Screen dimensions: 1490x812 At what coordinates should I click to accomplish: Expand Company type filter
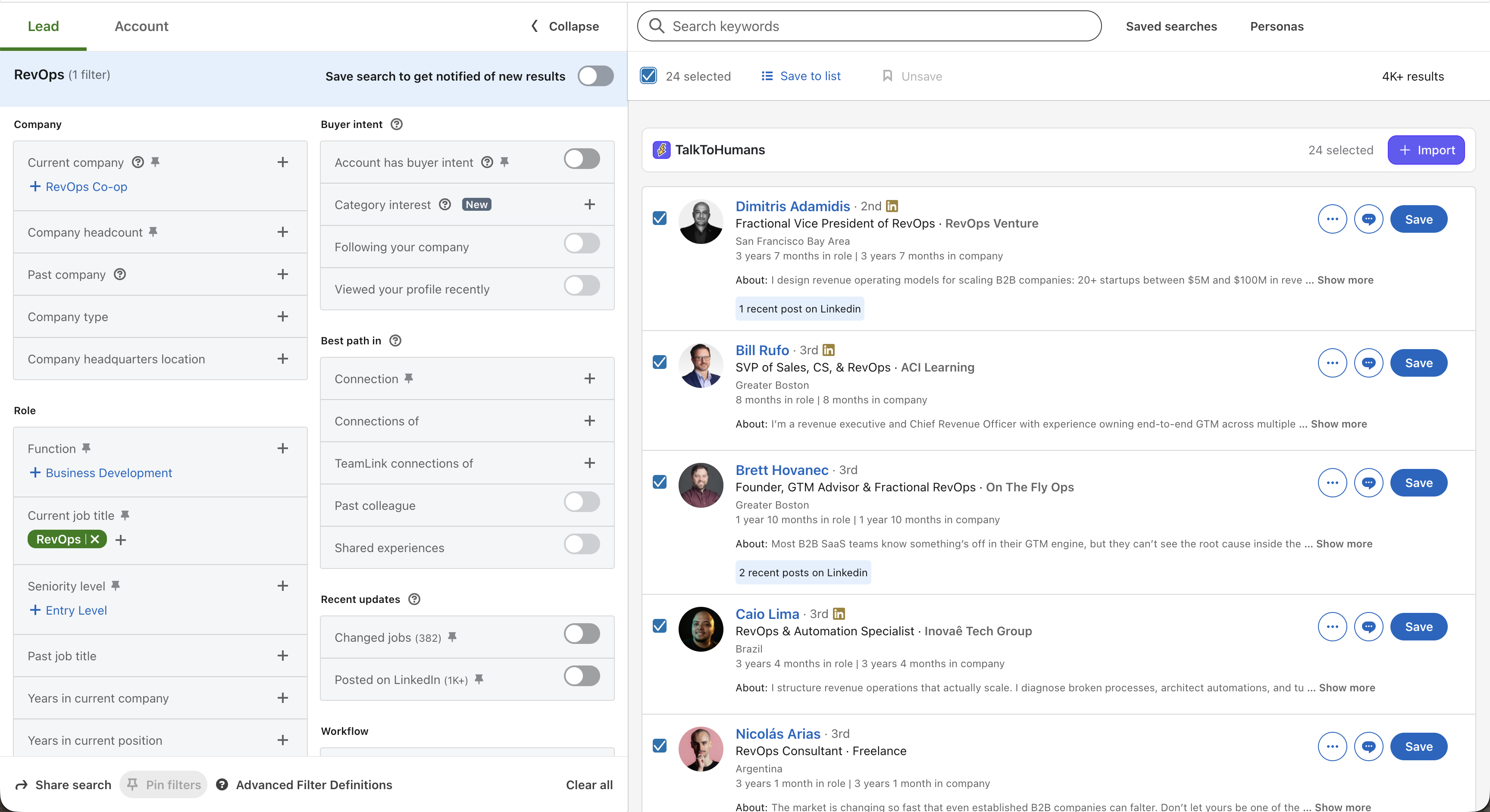click(x=282, y=316)
